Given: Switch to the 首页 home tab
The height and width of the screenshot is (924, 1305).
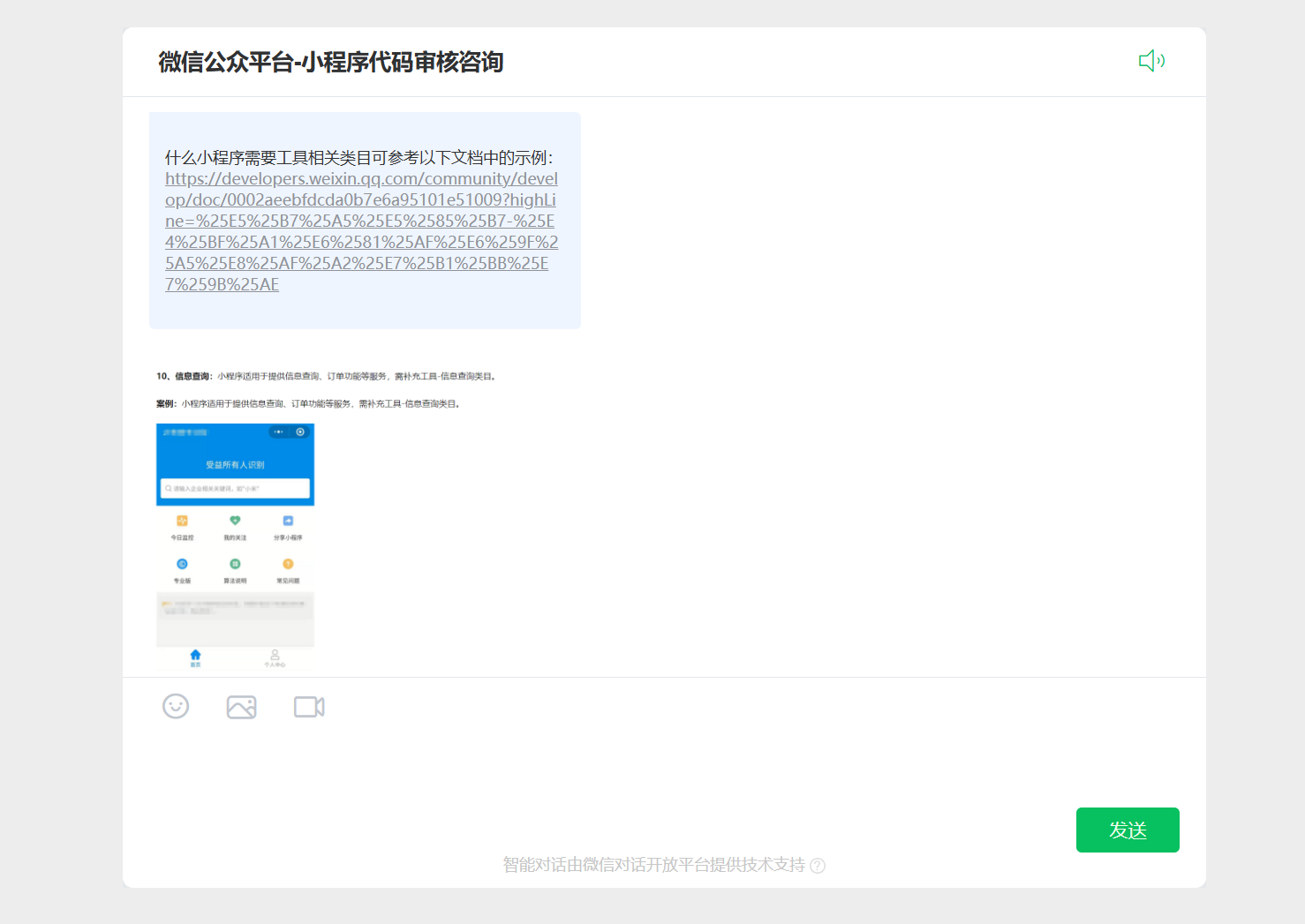Looking at the screenshot, I should (x=195, y=657).
